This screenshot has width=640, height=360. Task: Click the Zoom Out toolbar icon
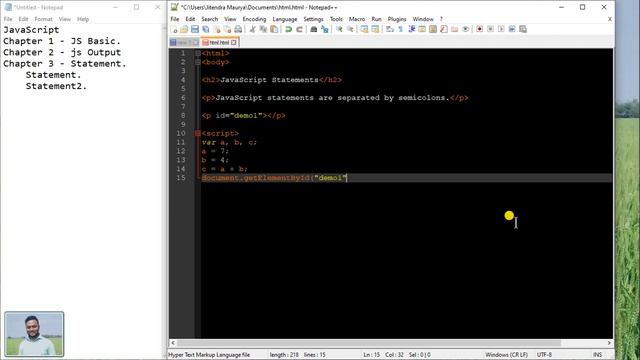click(350, 29)
